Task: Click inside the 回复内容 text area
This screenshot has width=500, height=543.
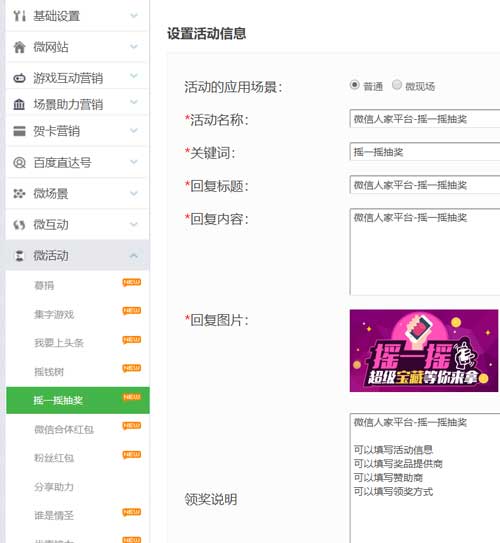Action: click(425, 252)
